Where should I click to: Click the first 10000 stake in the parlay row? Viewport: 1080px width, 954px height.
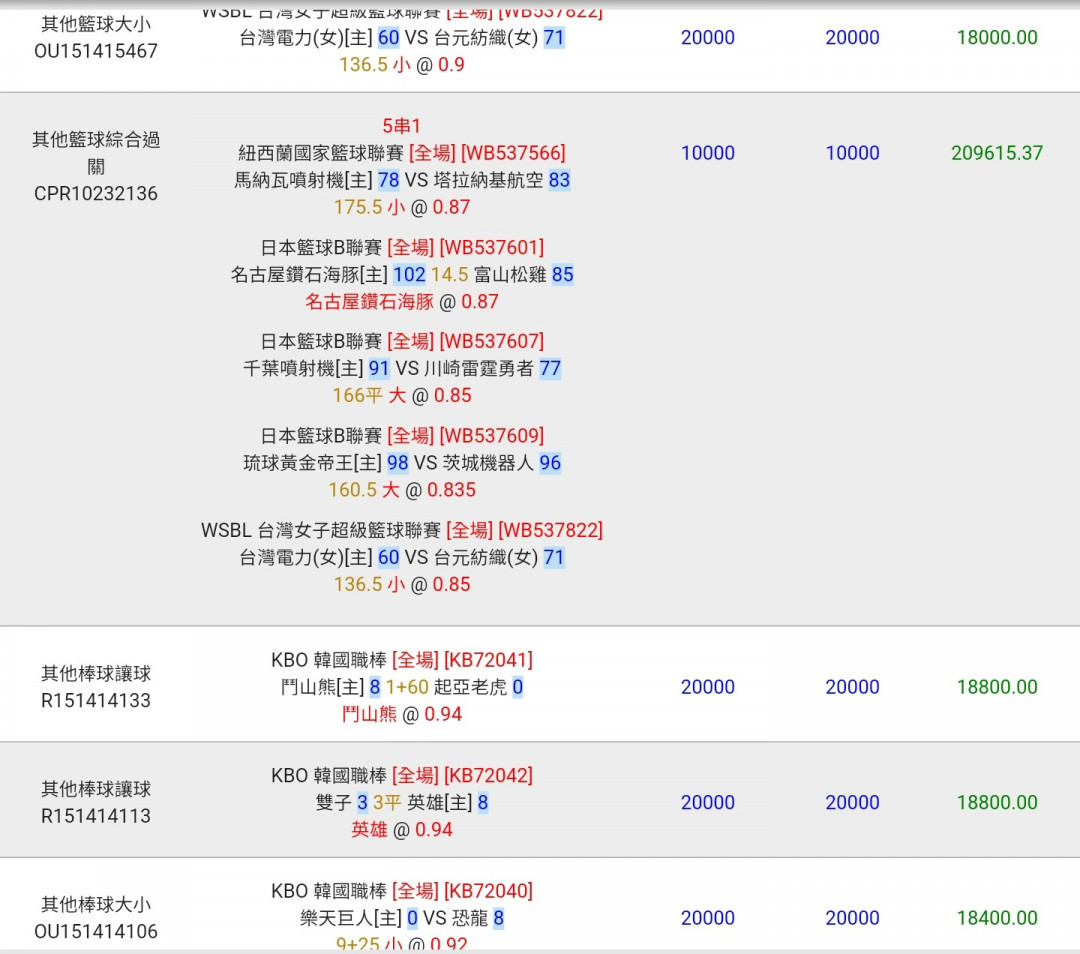pos(707,153)
